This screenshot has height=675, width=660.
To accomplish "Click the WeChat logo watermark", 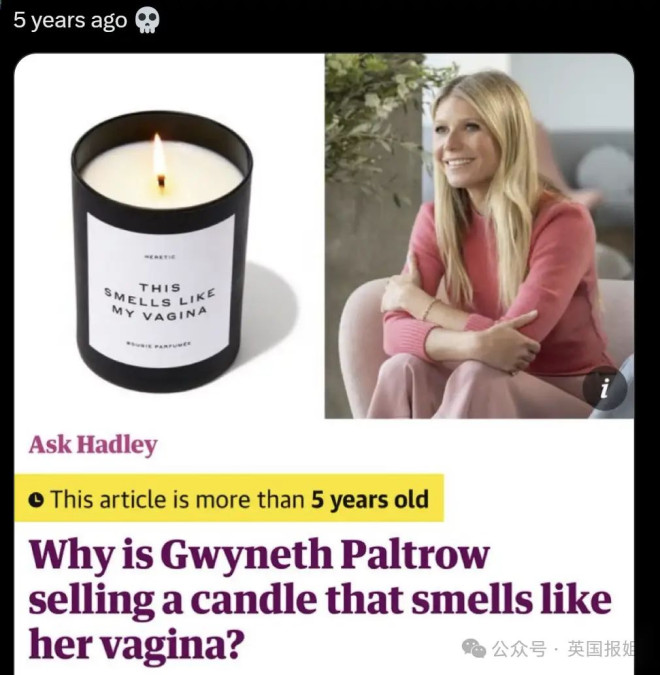I will coord(474,649).
